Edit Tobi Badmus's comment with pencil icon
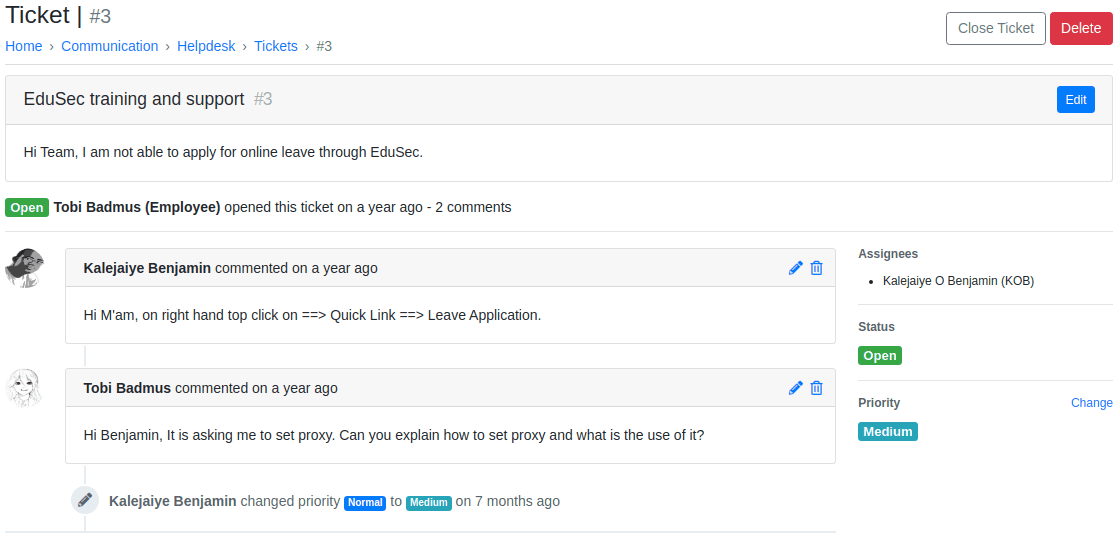1120x536 pixels. [796, 388]
